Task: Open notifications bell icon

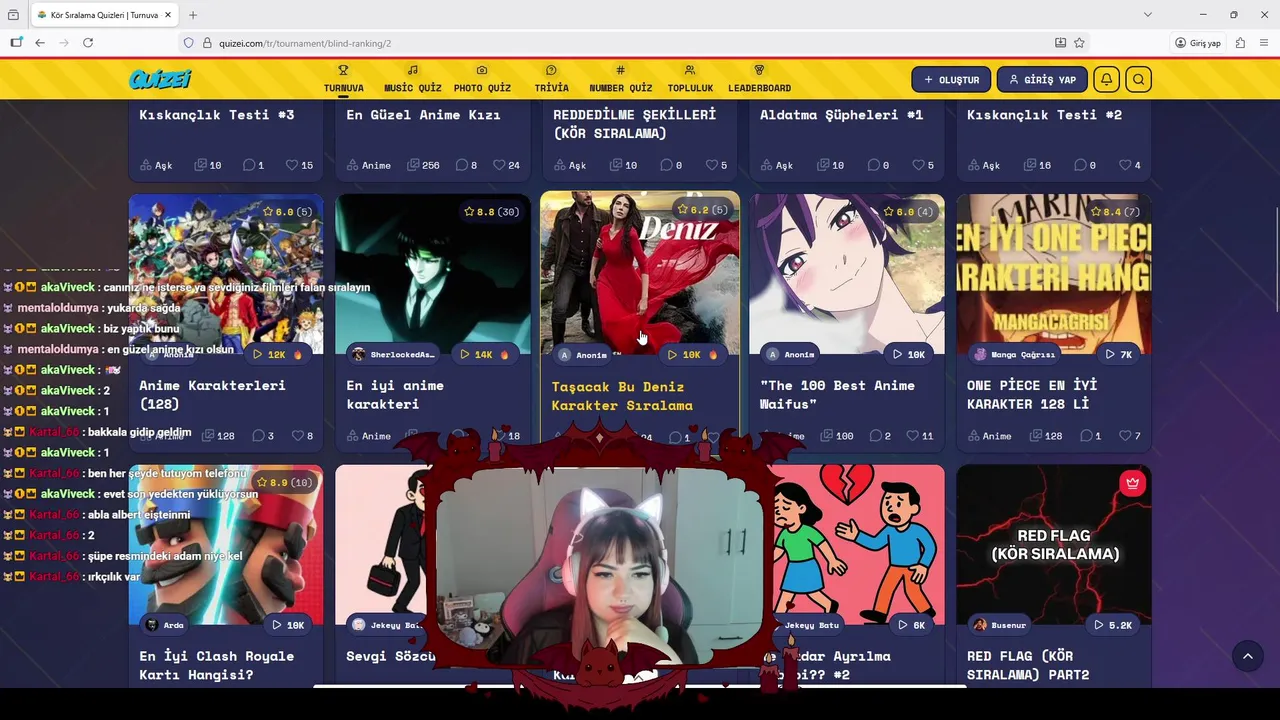Action: pyautogui.click(x=1106, y=79)
